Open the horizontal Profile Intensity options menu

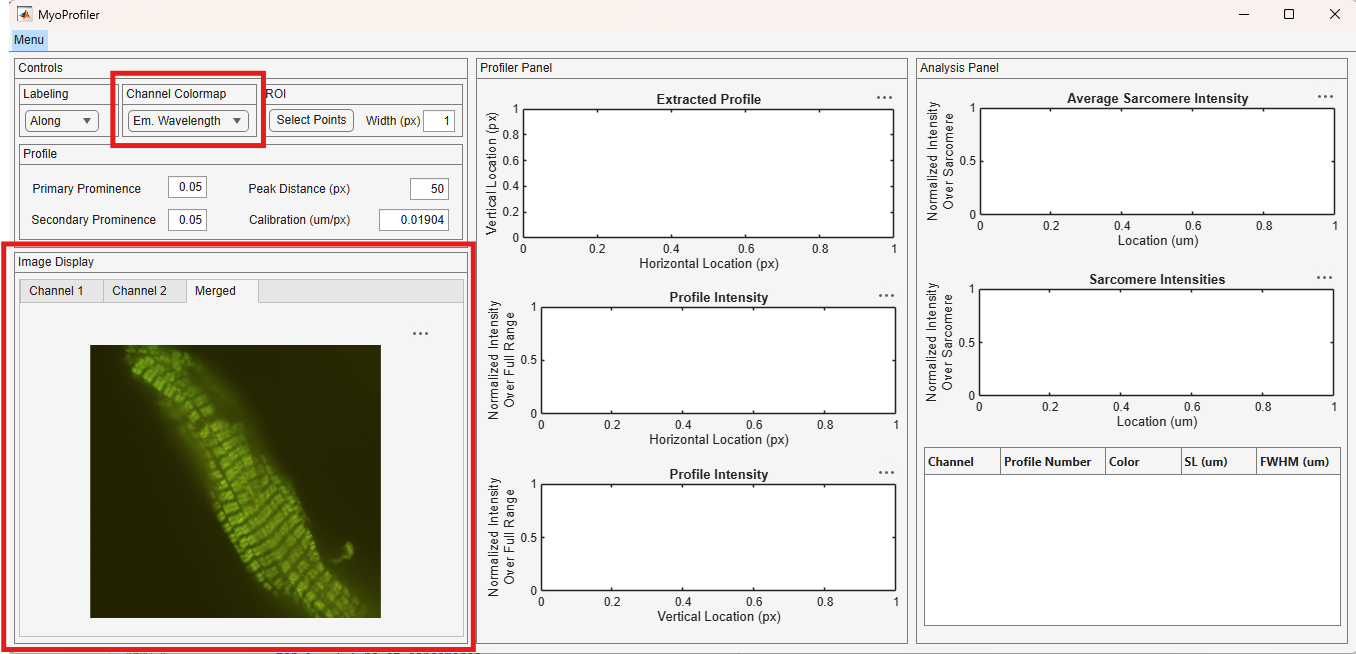(x=886, y=296)
